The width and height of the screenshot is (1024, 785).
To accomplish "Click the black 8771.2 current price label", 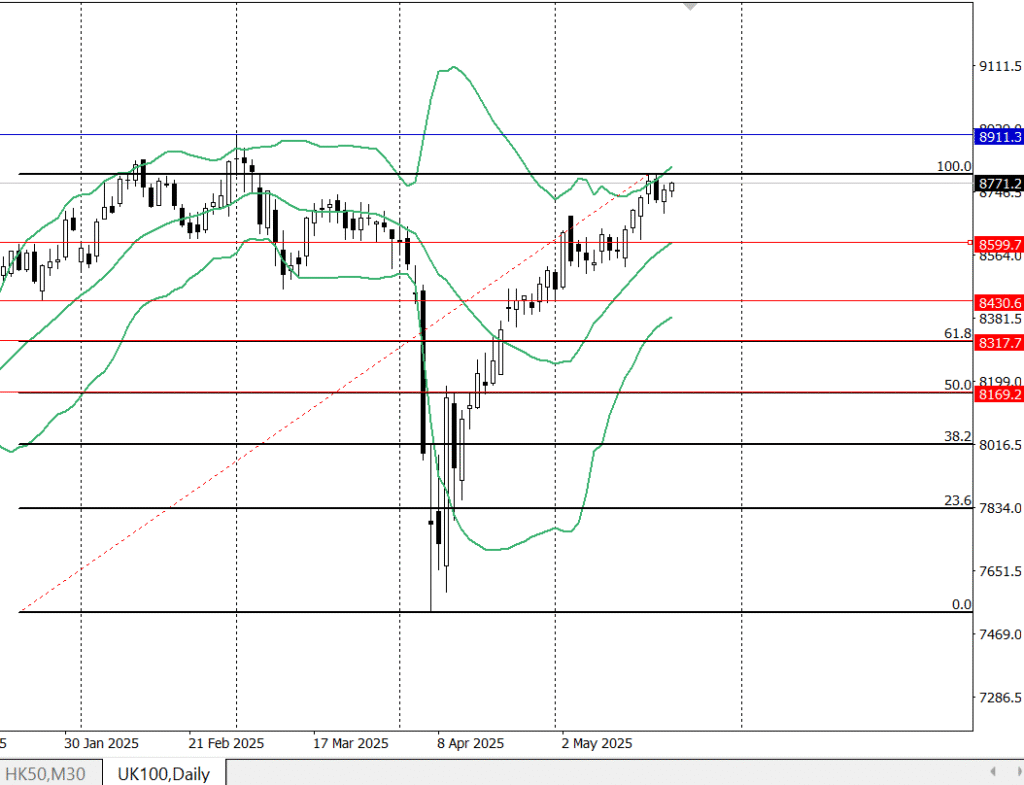I will pos(999,184).
